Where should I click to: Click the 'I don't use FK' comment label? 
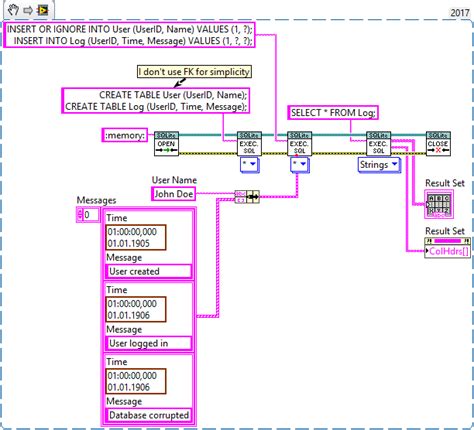point(194,72)
